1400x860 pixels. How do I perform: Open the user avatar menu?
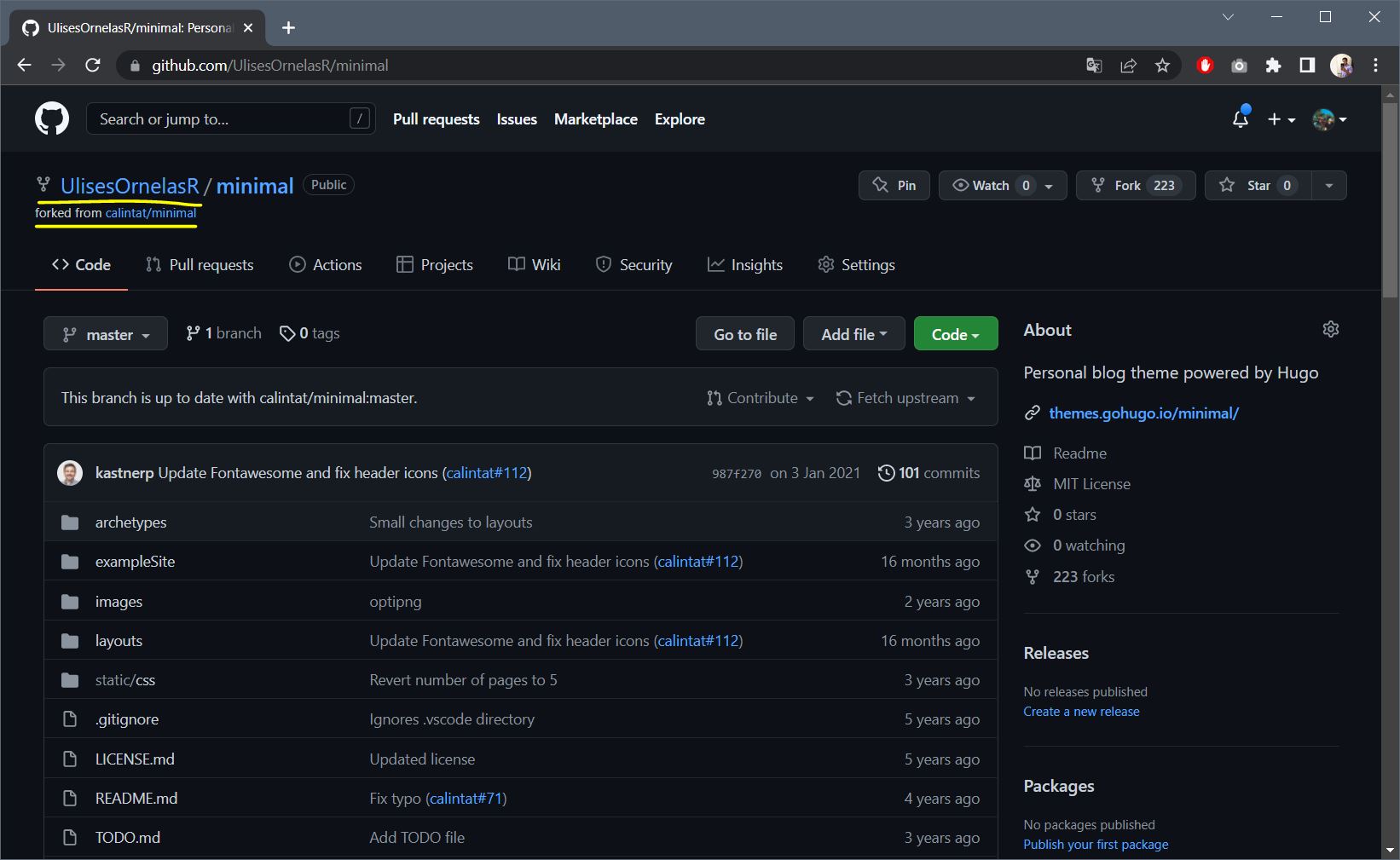1329,119
